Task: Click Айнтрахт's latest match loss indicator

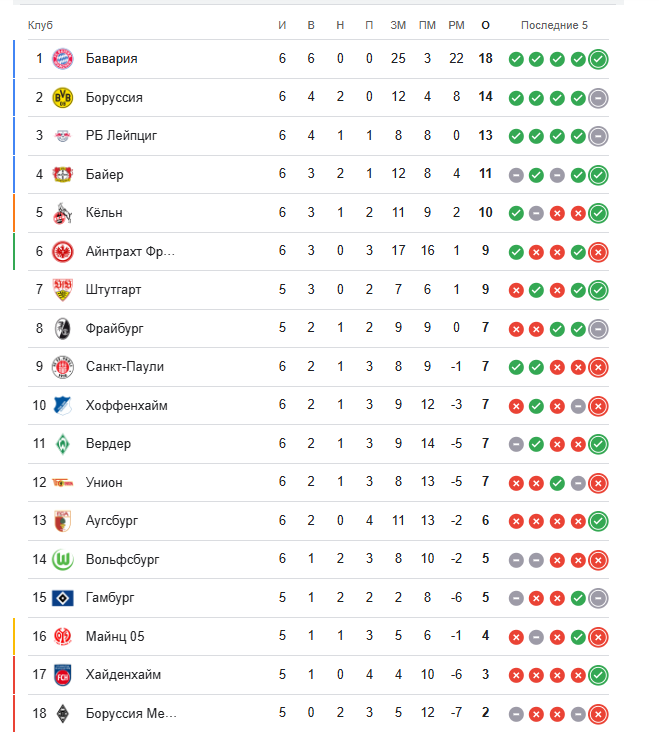Action: tap(598, 251)
